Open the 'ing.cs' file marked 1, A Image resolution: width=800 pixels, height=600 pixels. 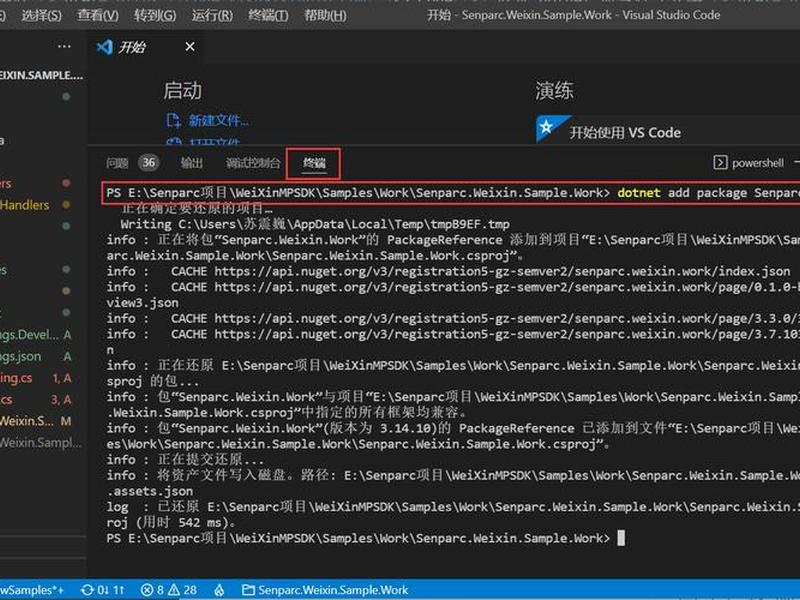pos(16,378)
